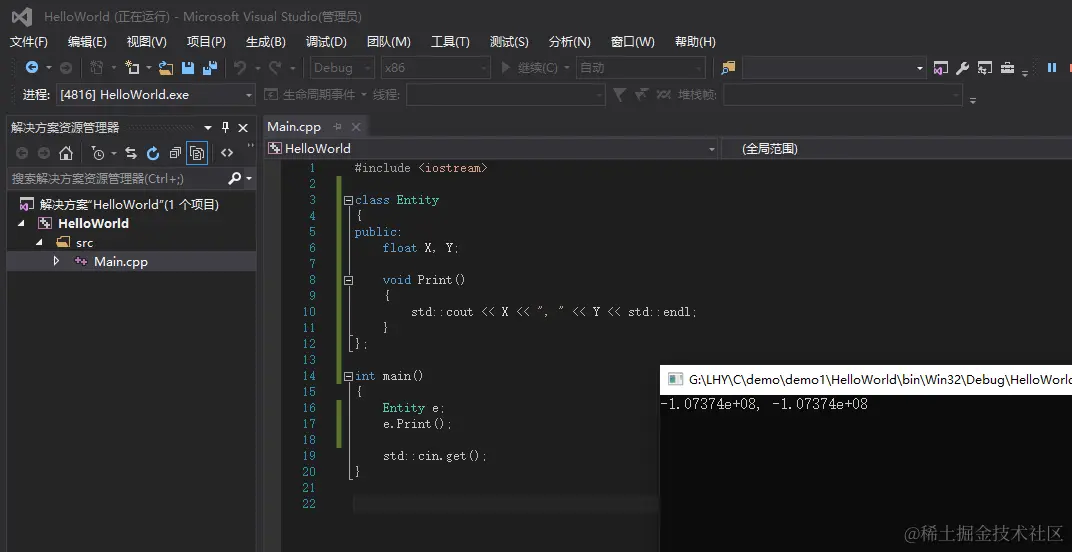Image resolution: width=1072 pixels, height=552 pixels.
Task: Click the Undo arrow icon
Action: coord(240,67)
